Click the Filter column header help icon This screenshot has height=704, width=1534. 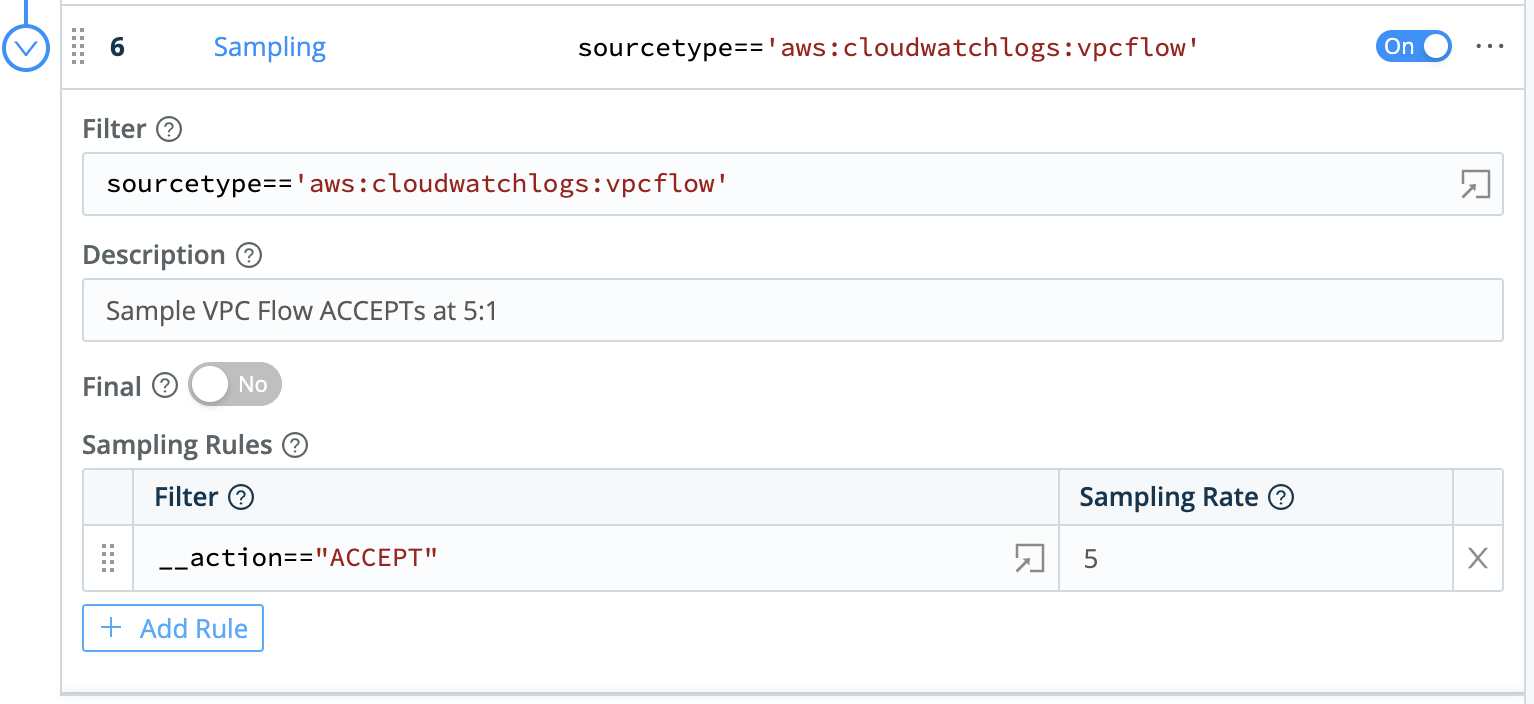[x=242, y=496]
